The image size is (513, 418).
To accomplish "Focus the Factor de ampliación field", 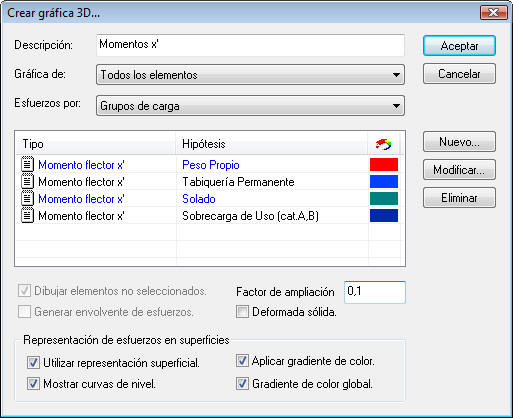I will (x=375, y=292).
